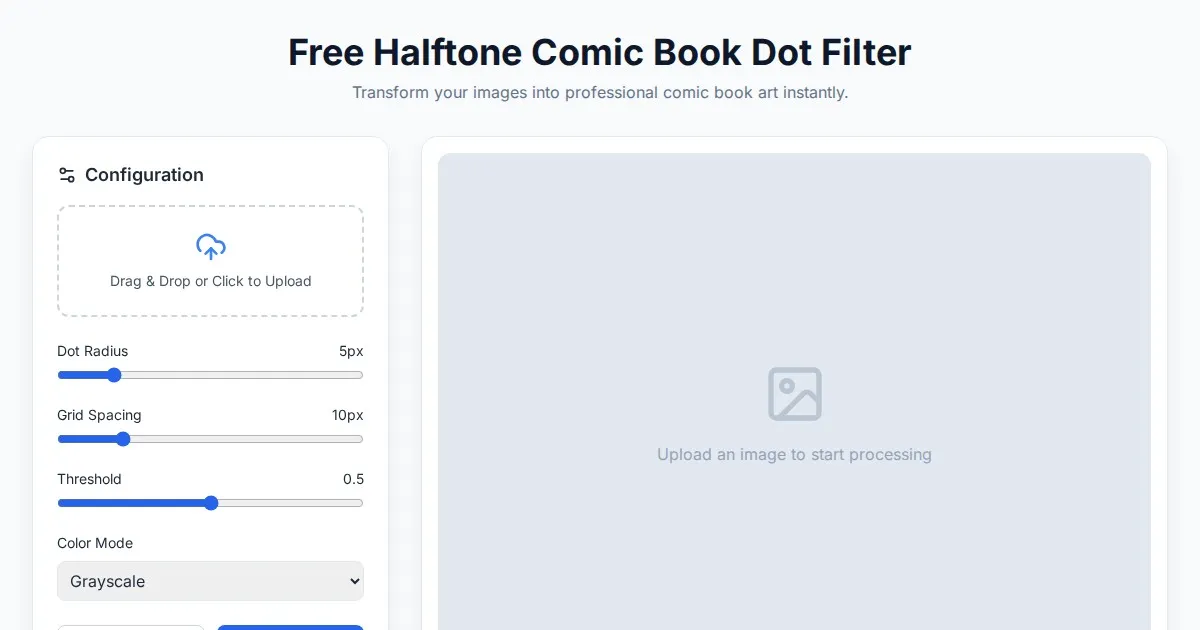Click the Dot Radius label
1200x630 pixels.
click(x=93, y=351)
